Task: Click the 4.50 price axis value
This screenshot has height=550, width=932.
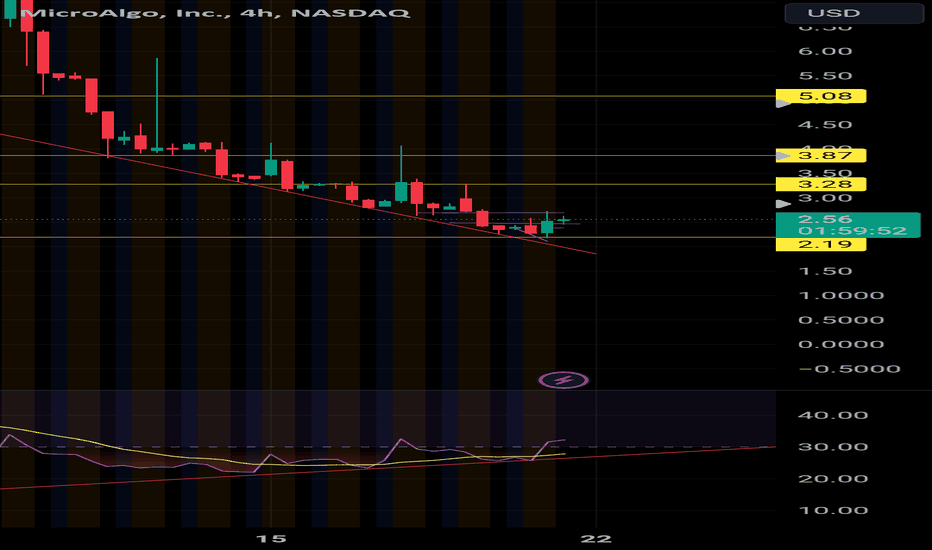Action: [825, 124]
